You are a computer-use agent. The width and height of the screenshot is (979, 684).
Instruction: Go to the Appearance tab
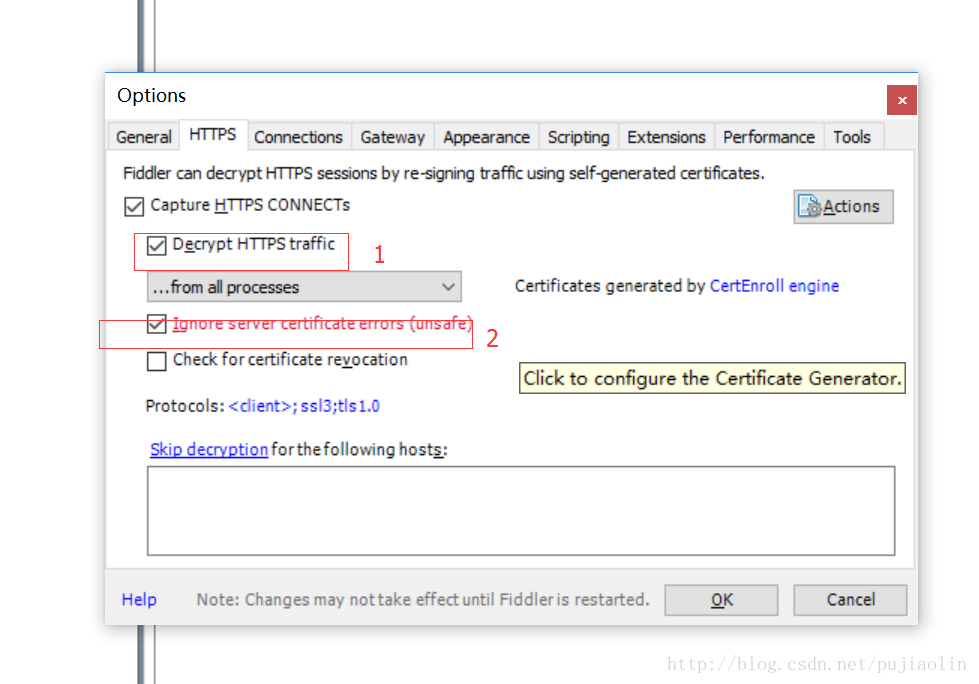pyautogui.click(x=486, y=137)
